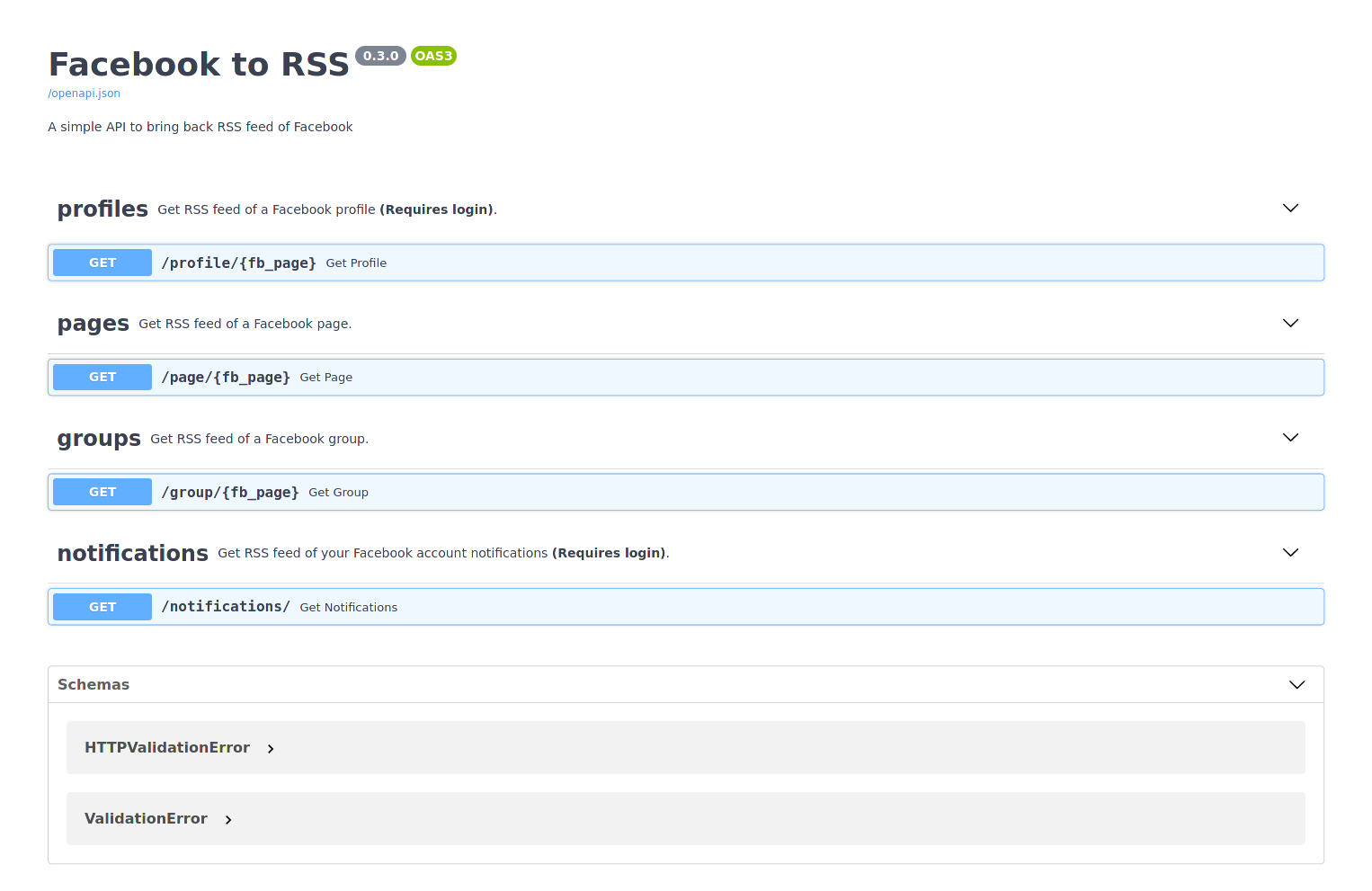Open the /profile/{fb_page} endpoint path
Image resolution: width=1372 pixels, height=891 pixels.
click(238, 263)
